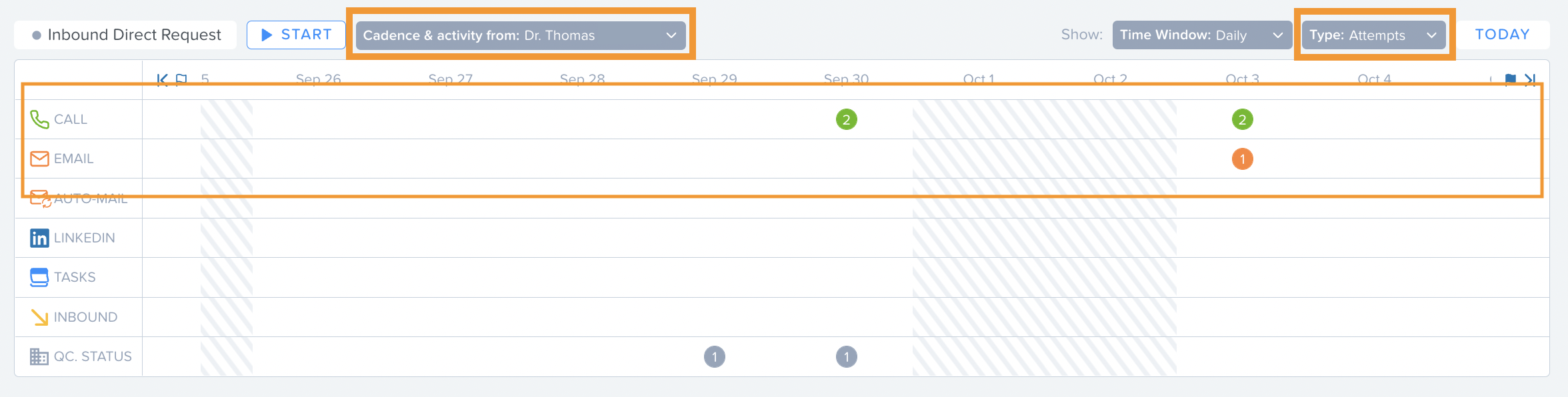
Task: Open Cadence & activity from dropdown
Action: pyautogui.click(x=521, y=35)
